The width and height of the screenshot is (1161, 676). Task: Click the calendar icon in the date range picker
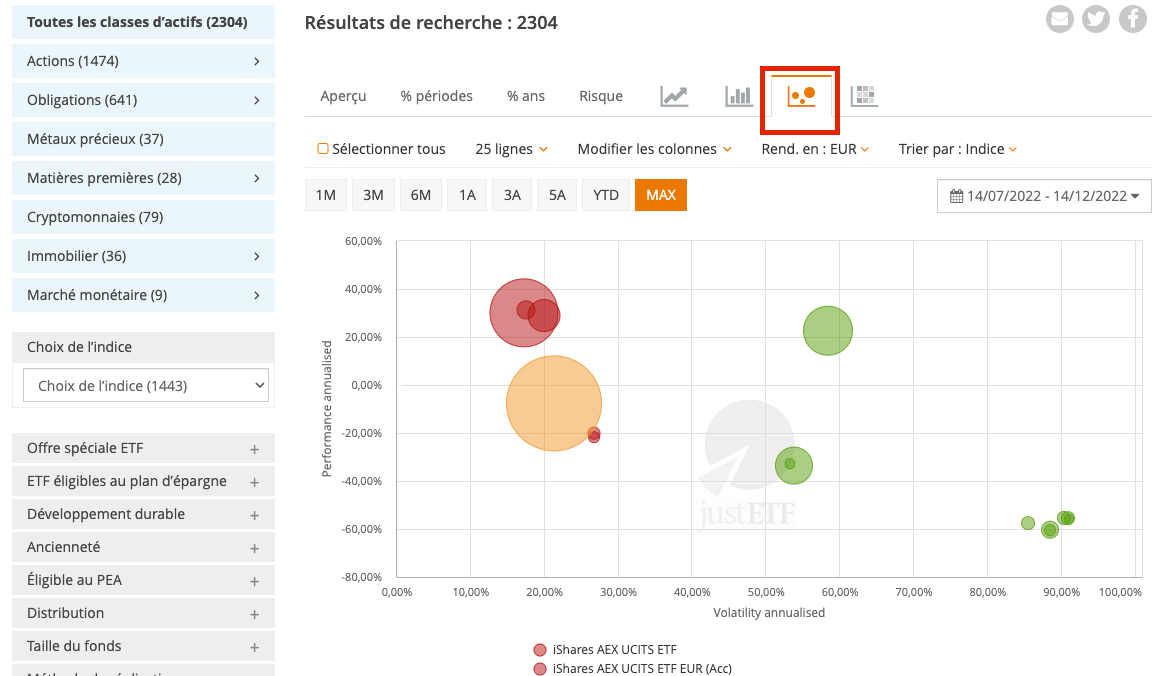coord(955,195)
